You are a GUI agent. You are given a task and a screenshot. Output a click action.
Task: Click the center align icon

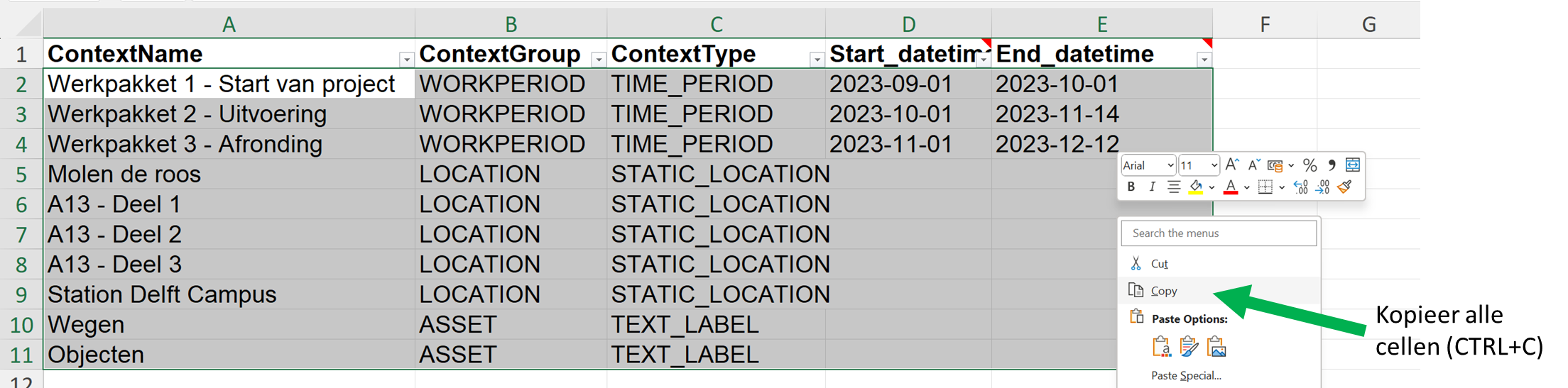point(1174,187)
